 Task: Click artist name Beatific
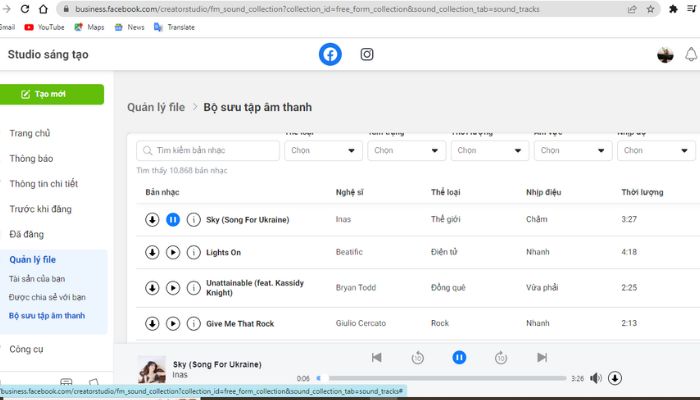[349, 252]
